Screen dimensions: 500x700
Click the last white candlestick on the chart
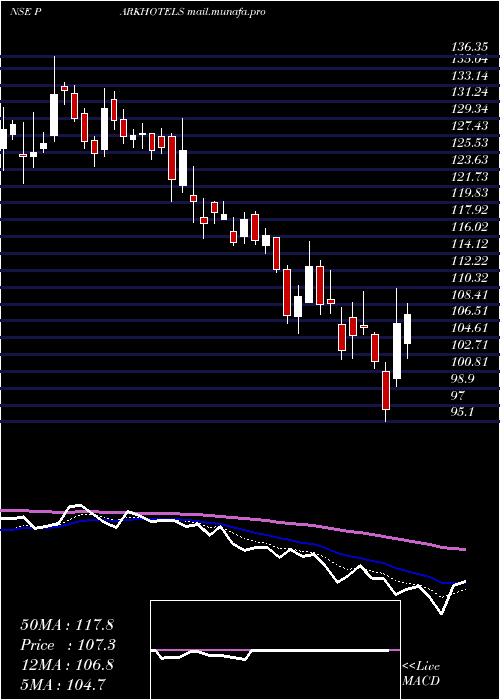point(407,329)
